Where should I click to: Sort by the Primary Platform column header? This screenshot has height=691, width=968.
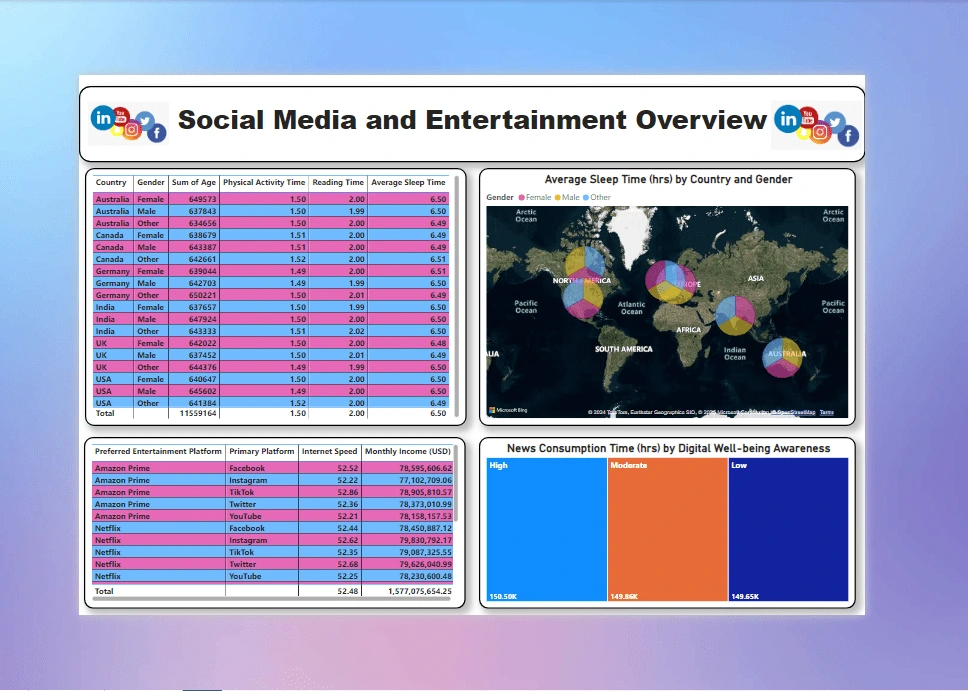(x=262, y=451)
